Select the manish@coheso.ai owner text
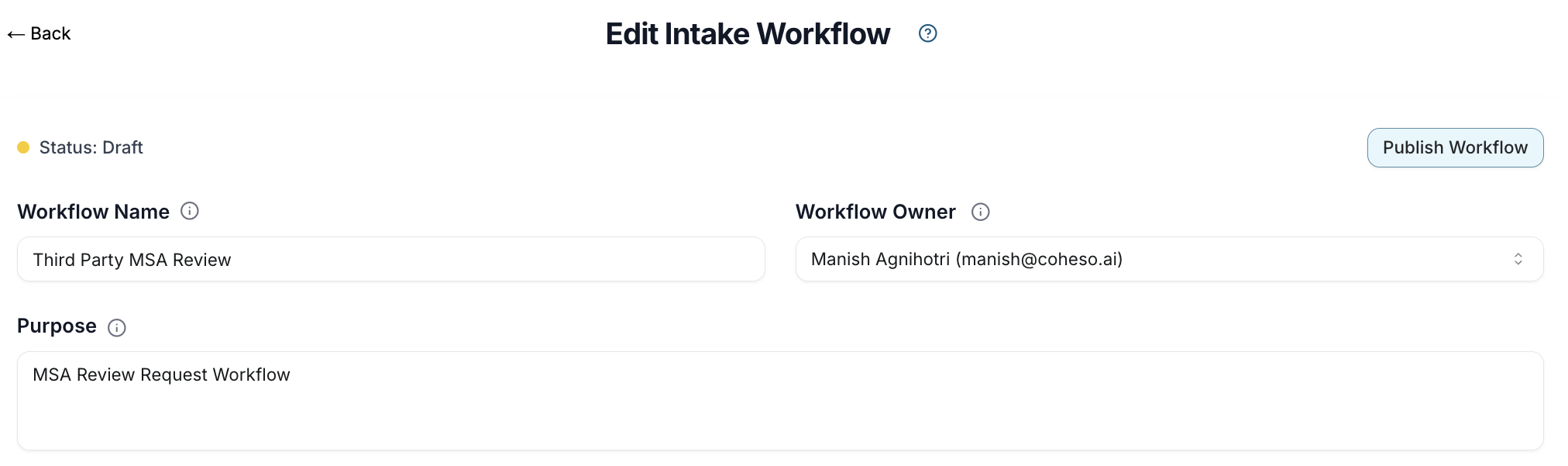The image size is (1568, 466). click(x=1039, y=259)
